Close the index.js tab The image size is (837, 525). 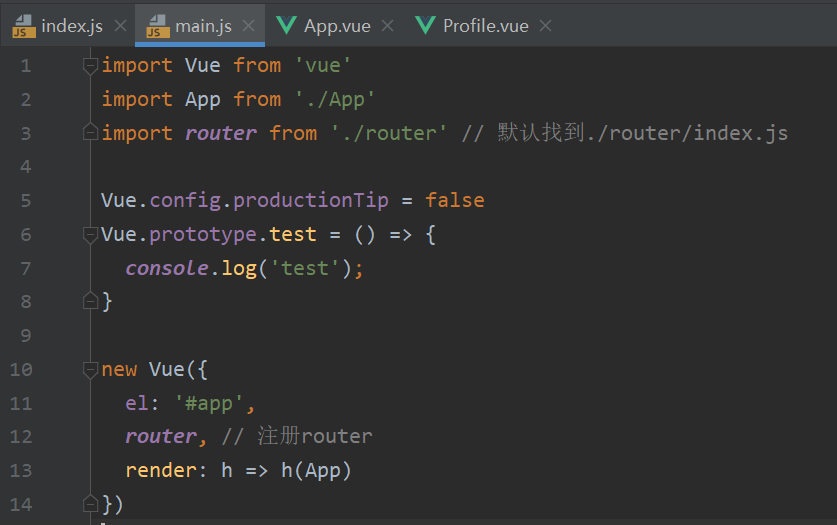(119, 26)
